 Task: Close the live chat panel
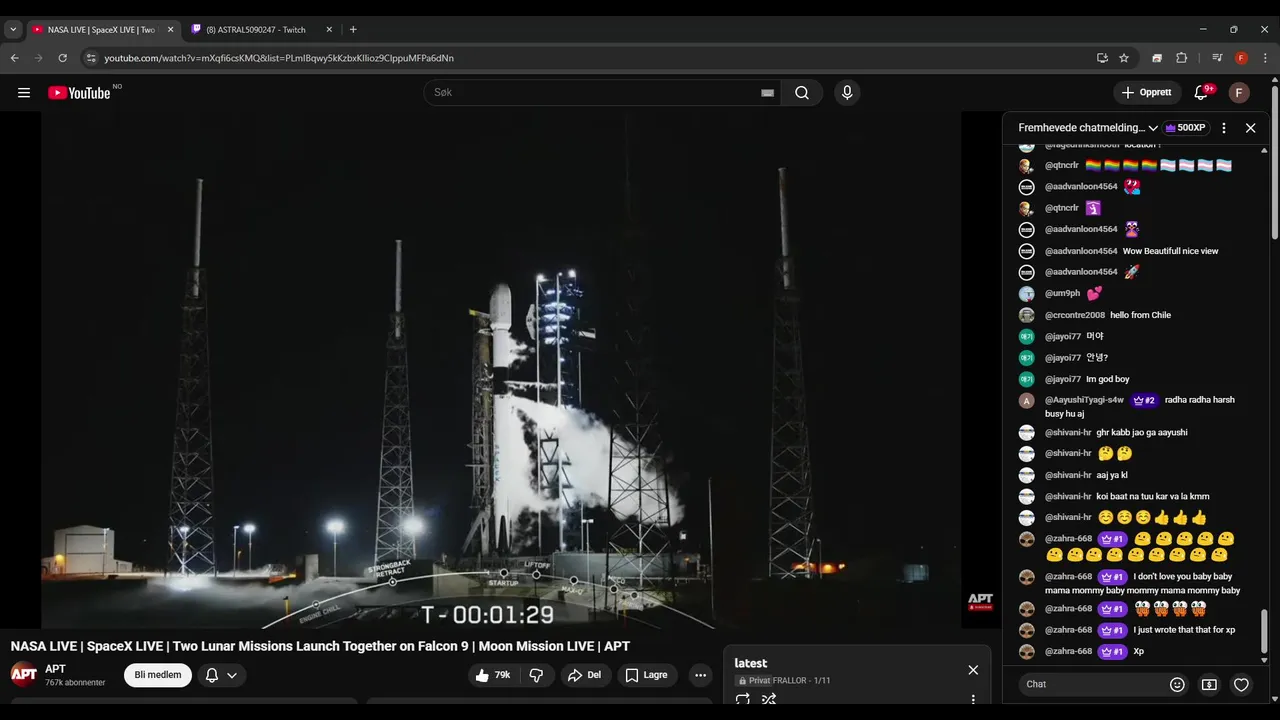click(x=1250, y=128)
